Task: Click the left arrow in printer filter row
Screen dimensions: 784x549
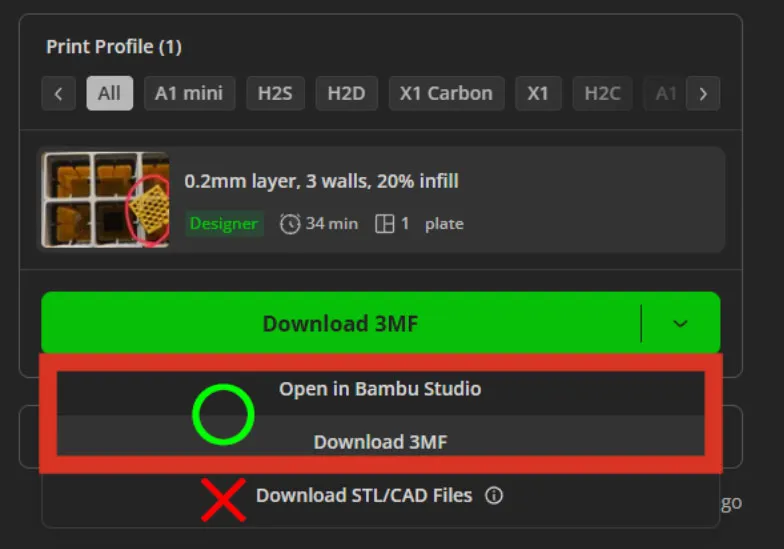Action: point(58,94)
